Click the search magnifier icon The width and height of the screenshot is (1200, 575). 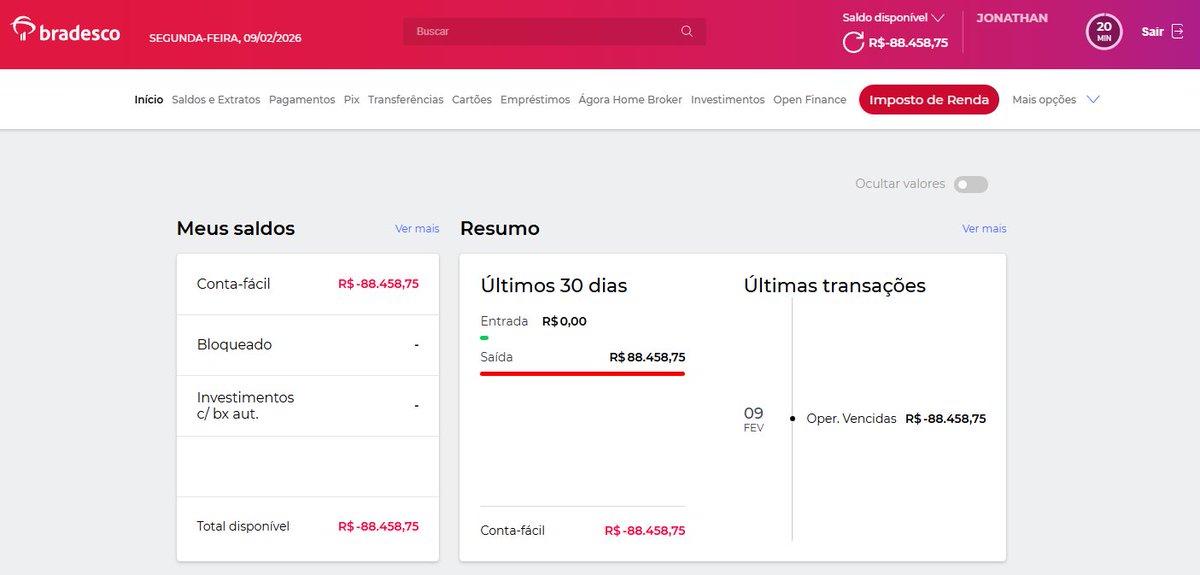[x=687, y=31]
